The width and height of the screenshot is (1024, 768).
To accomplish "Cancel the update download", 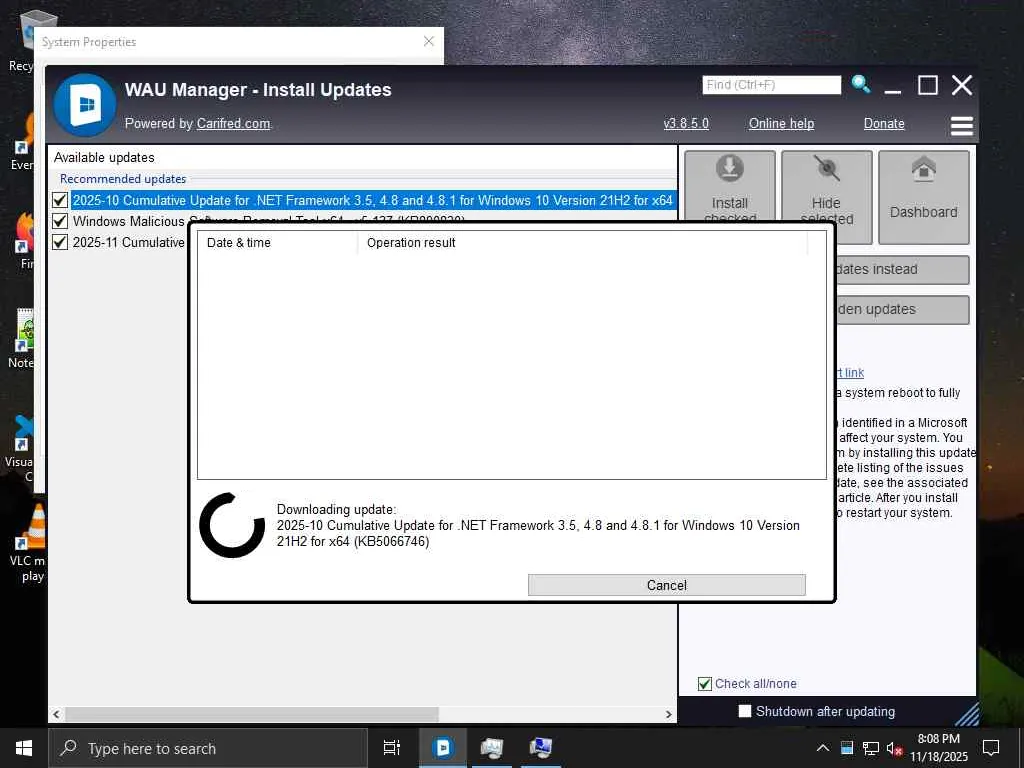I will click(x=666, y=585).
